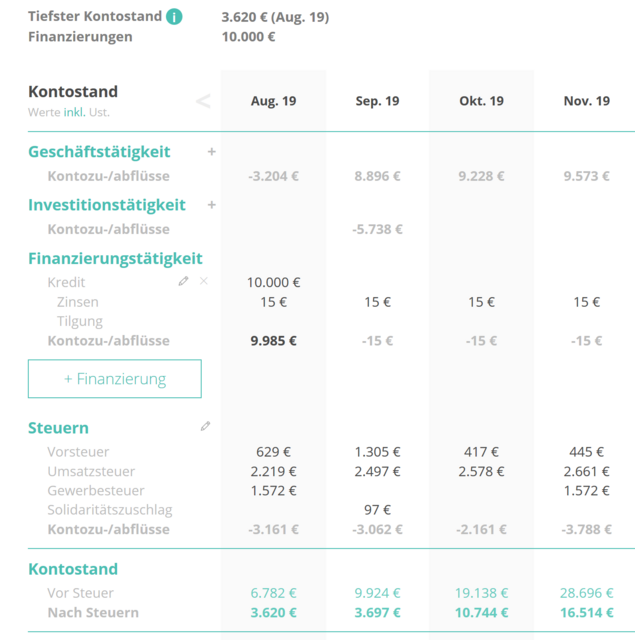
Task: Expand Geschäftstätigkeit with the plus icon
Action: coord(211,152)
